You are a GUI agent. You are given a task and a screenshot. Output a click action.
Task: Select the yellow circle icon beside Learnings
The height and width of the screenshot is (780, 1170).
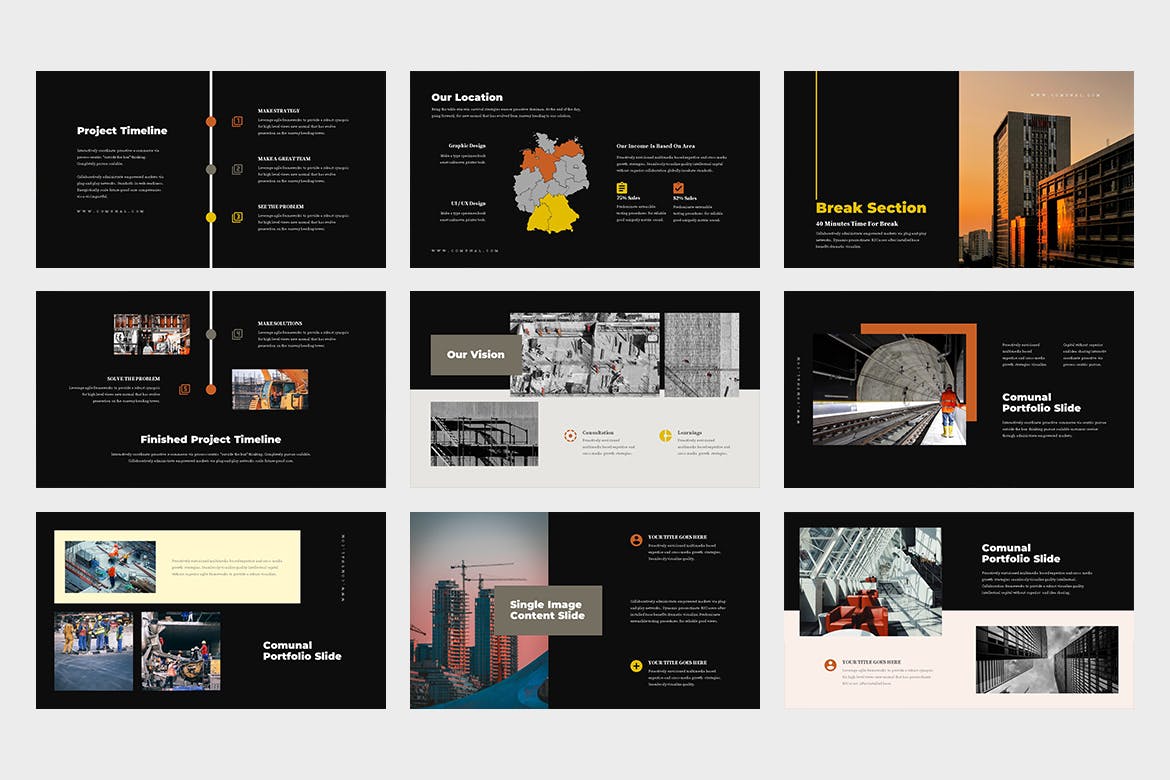click(x=666, y=435)
